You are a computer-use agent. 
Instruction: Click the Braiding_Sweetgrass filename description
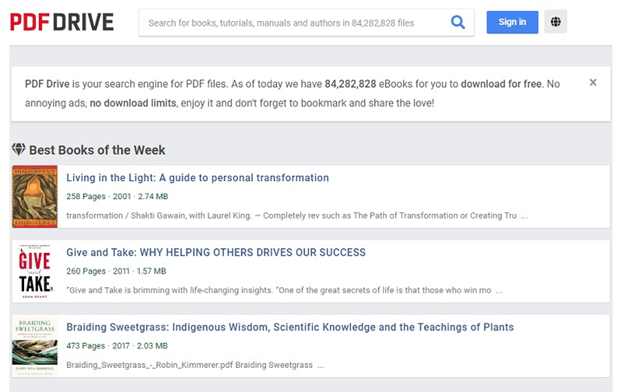(195, 365)
